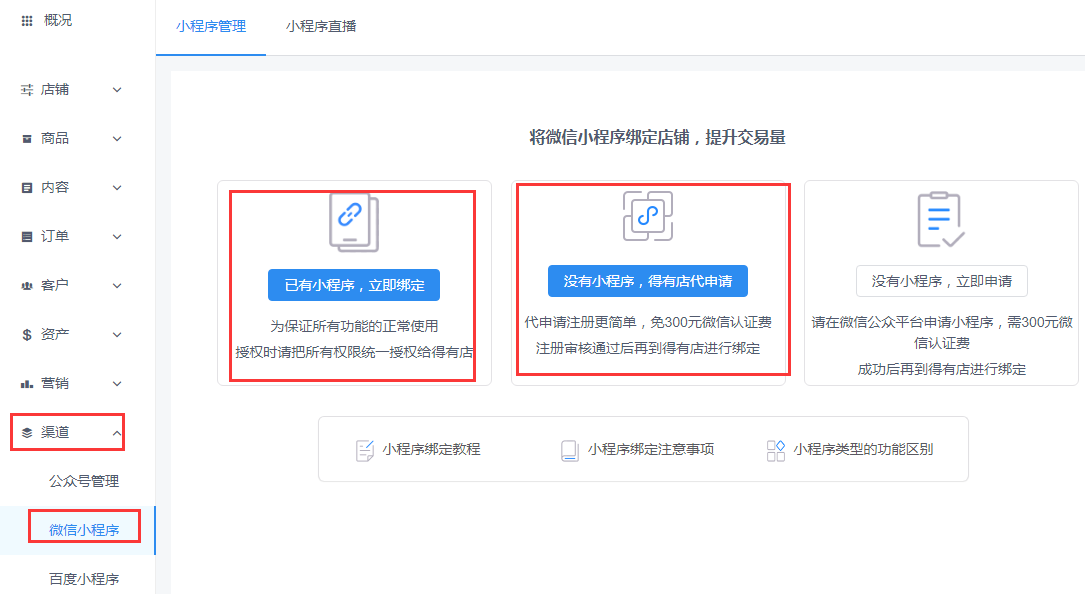The width and height of the screenshot is (1085, 594).
Task: Open the 小程序类型的功能区别 link
Action: click(864, 449)
